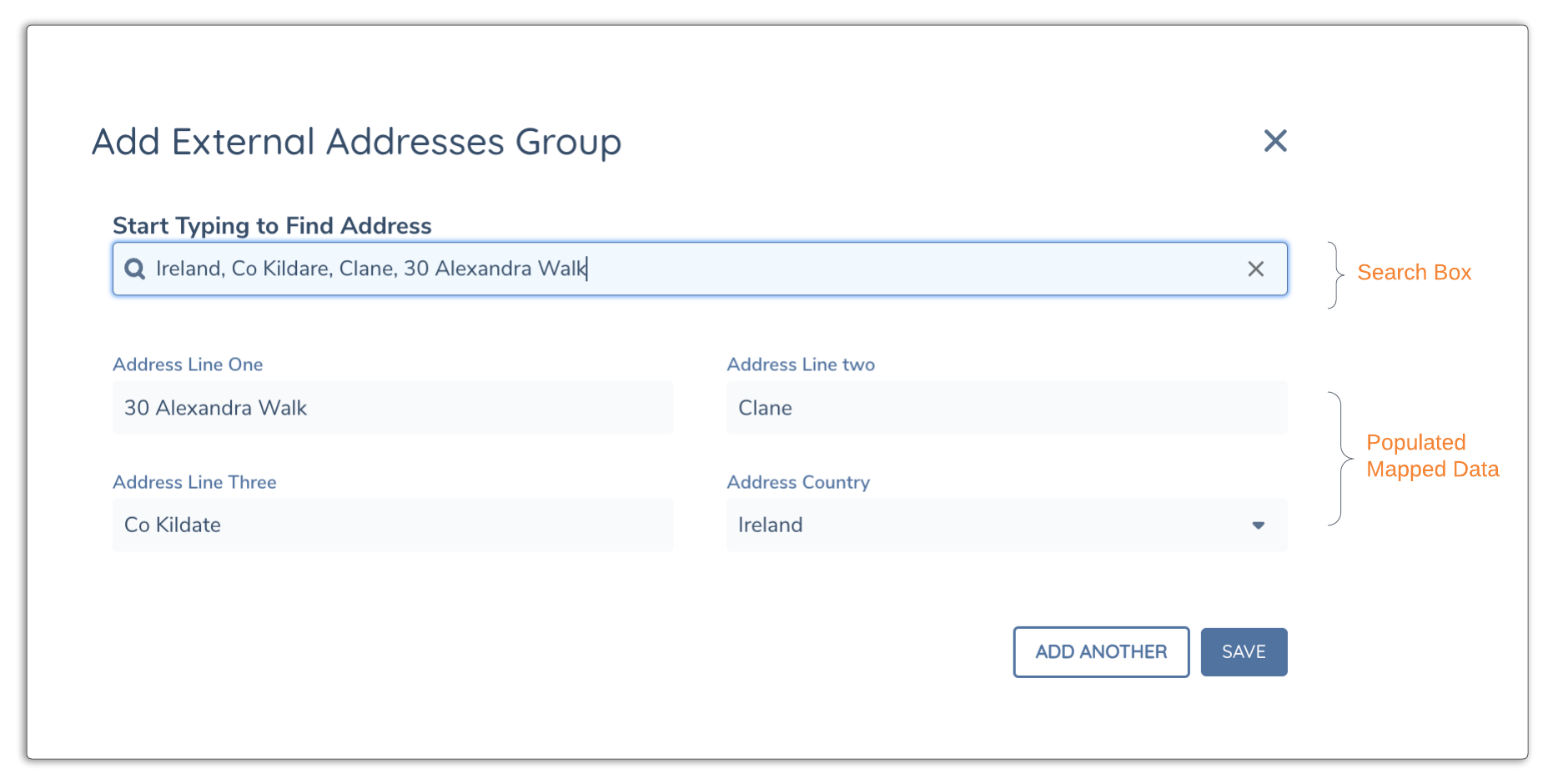Viewport: 1553px width, 784px height.
Task: Click the "Address Line Three" label
Action: [194, 482]
